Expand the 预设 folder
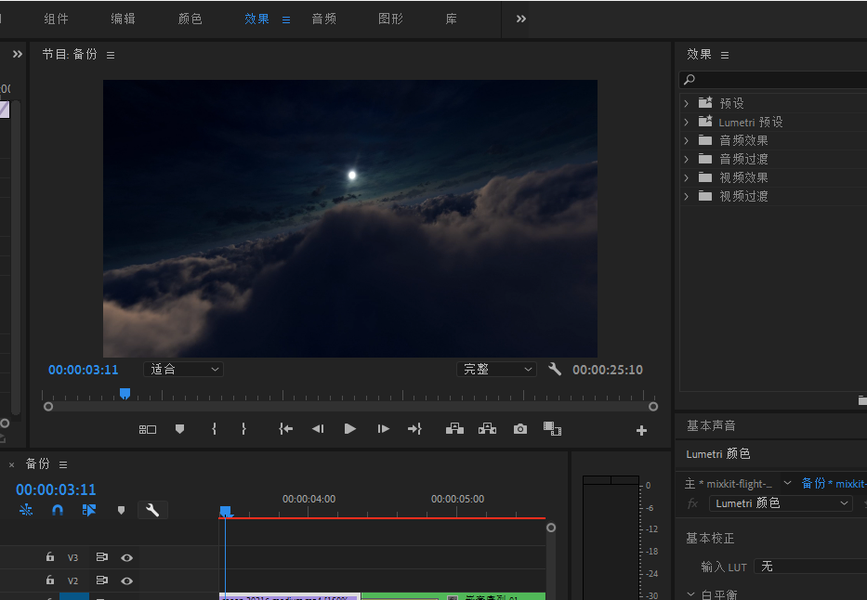The width and height of the screenshot is (867, 600). 686,103
